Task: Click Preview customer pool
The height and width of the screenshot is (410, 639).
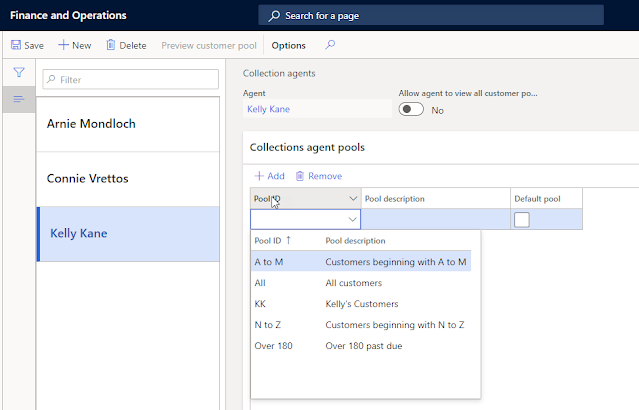Action: 209,45
